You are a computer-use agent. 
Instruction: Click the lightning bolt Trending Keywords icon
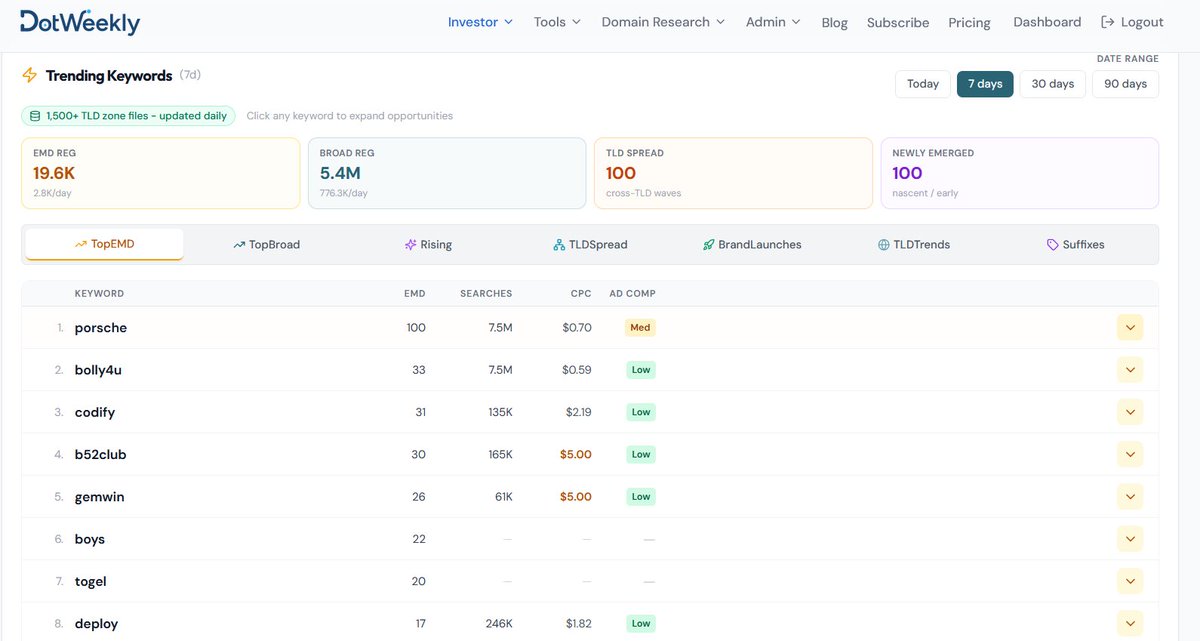point(30,75)
